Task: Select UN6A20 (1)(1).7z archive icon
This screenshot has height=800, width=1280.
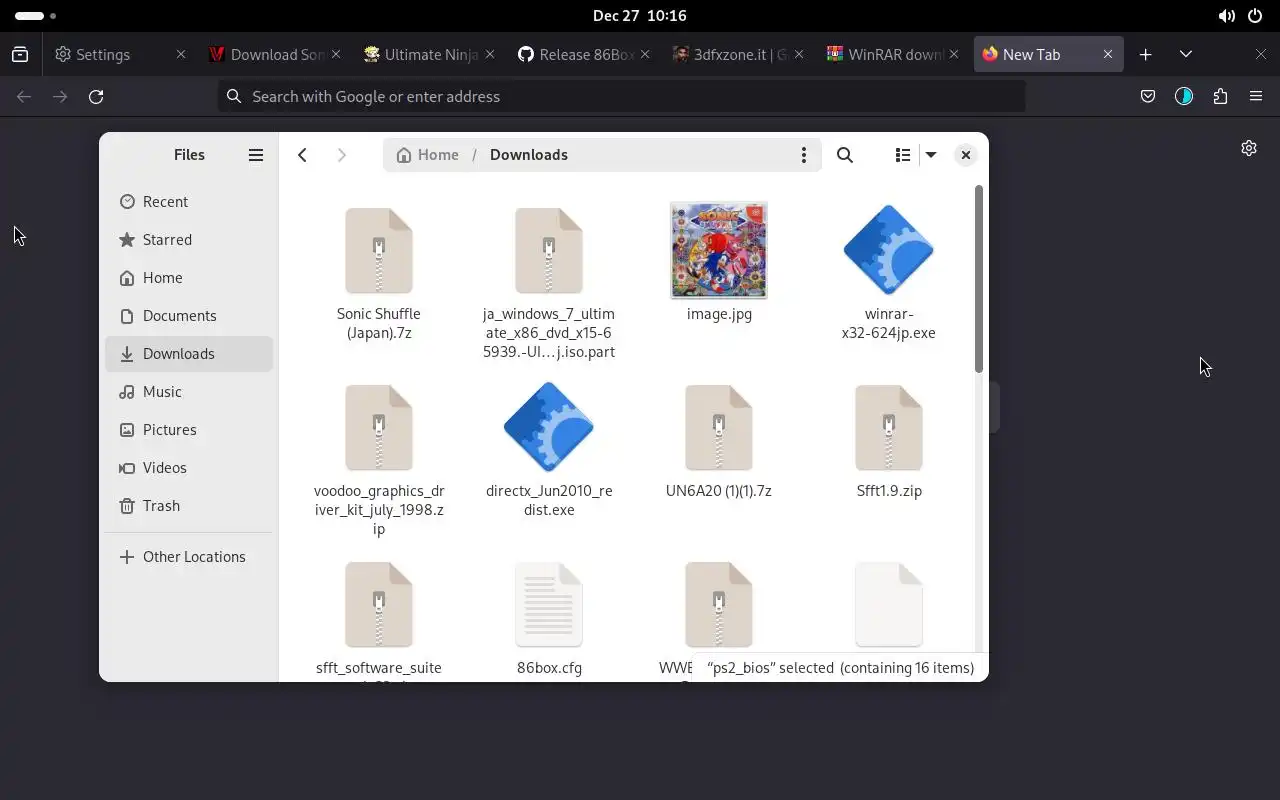Action: point(719,428)
